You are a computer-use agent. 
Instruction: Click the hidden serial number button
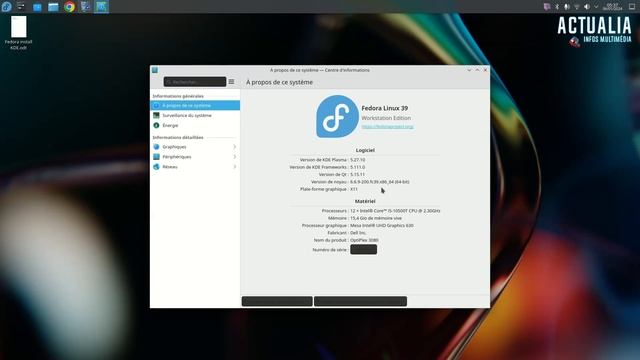(363, 249)
